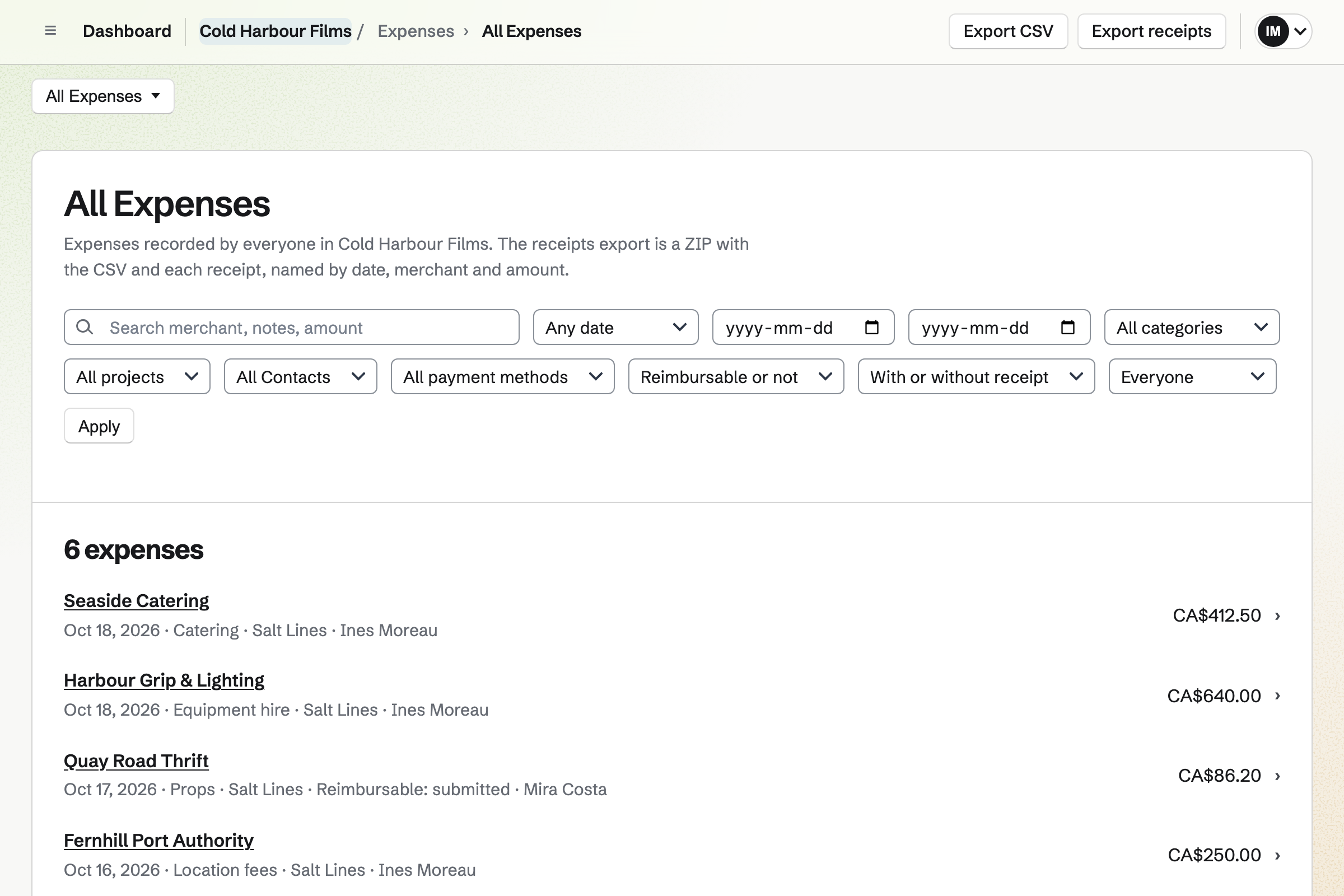The image size is (1344, 896).
Task: Open the All categories dropdown
Action: click(1192, 328)
